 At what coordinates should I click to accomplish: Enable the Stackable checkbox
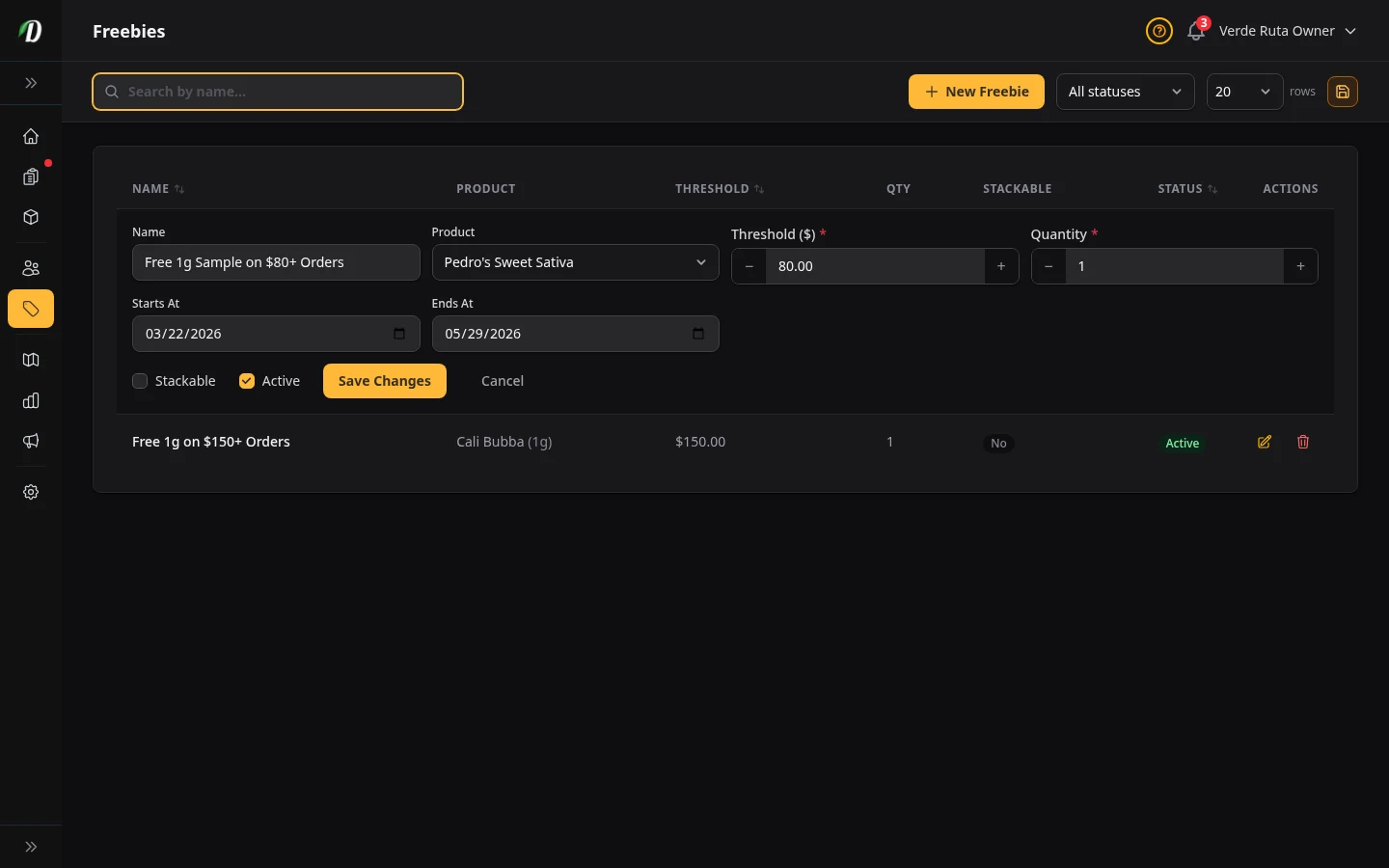(140, 381)
